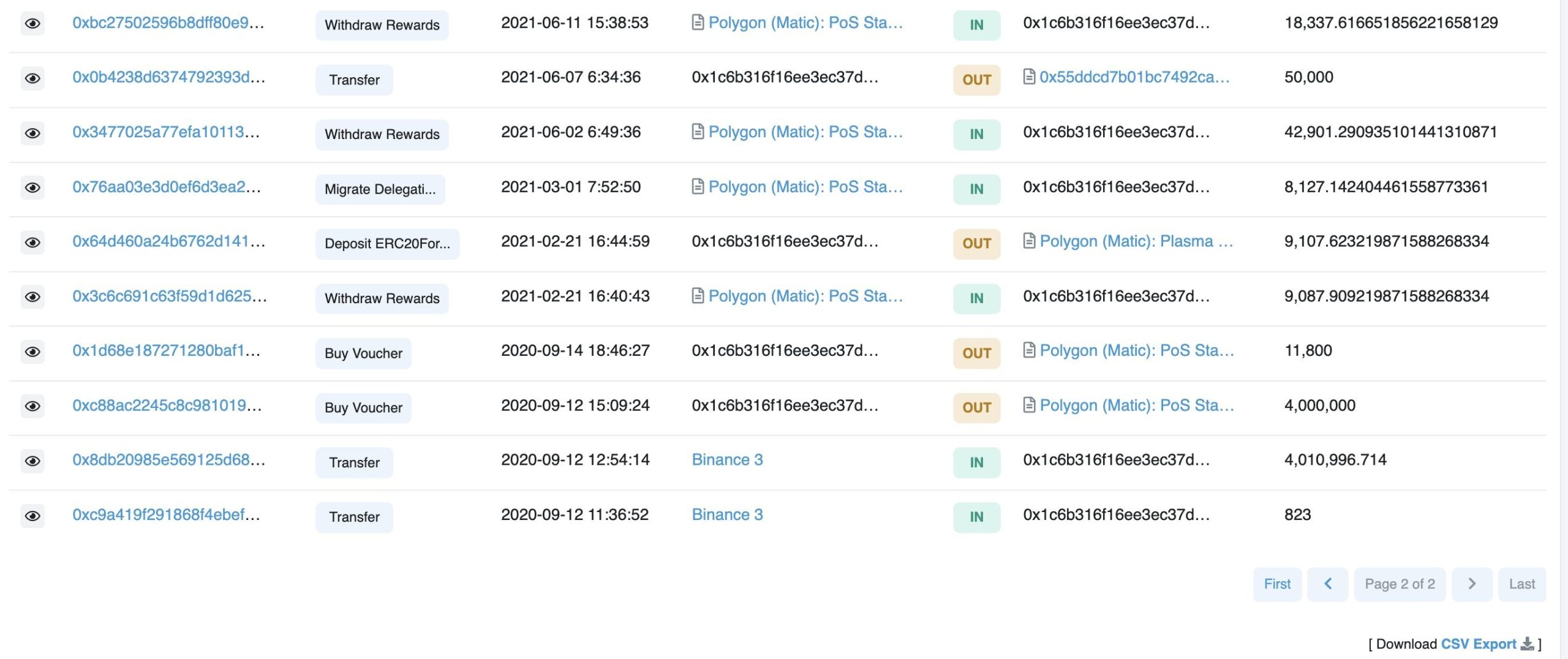Jump to the Last page button
The image size is (1568, 659).
1521,584
